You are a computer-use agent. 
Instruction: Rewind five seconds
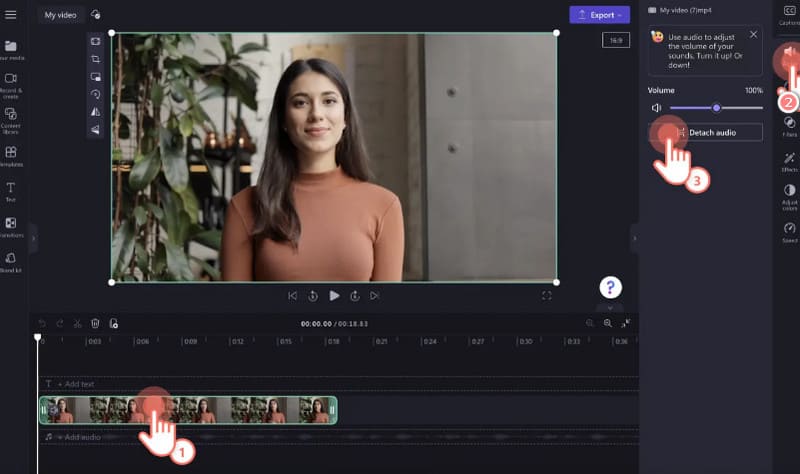click(x=313, y=296)
